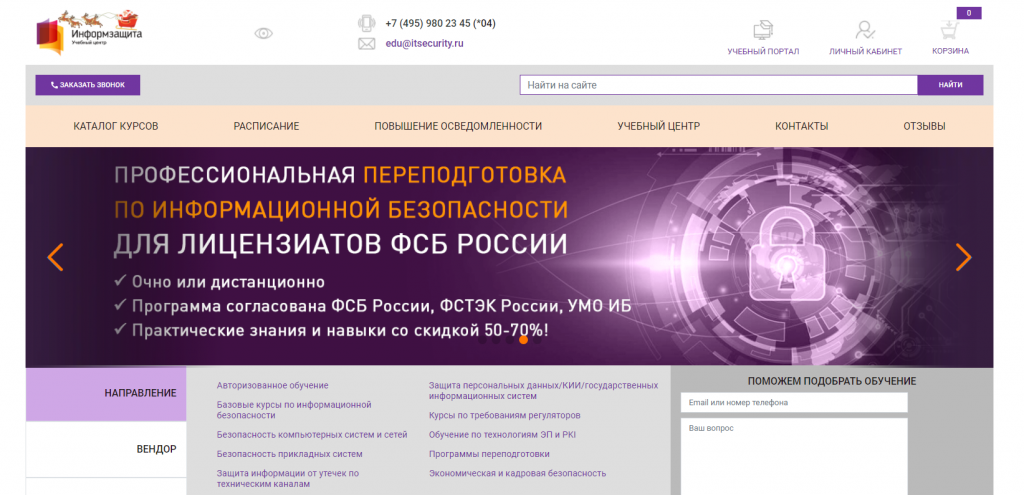Click the professional retraining banner image
The width and height of the screenshot is (1024, 495).
[x=509, y=256]
